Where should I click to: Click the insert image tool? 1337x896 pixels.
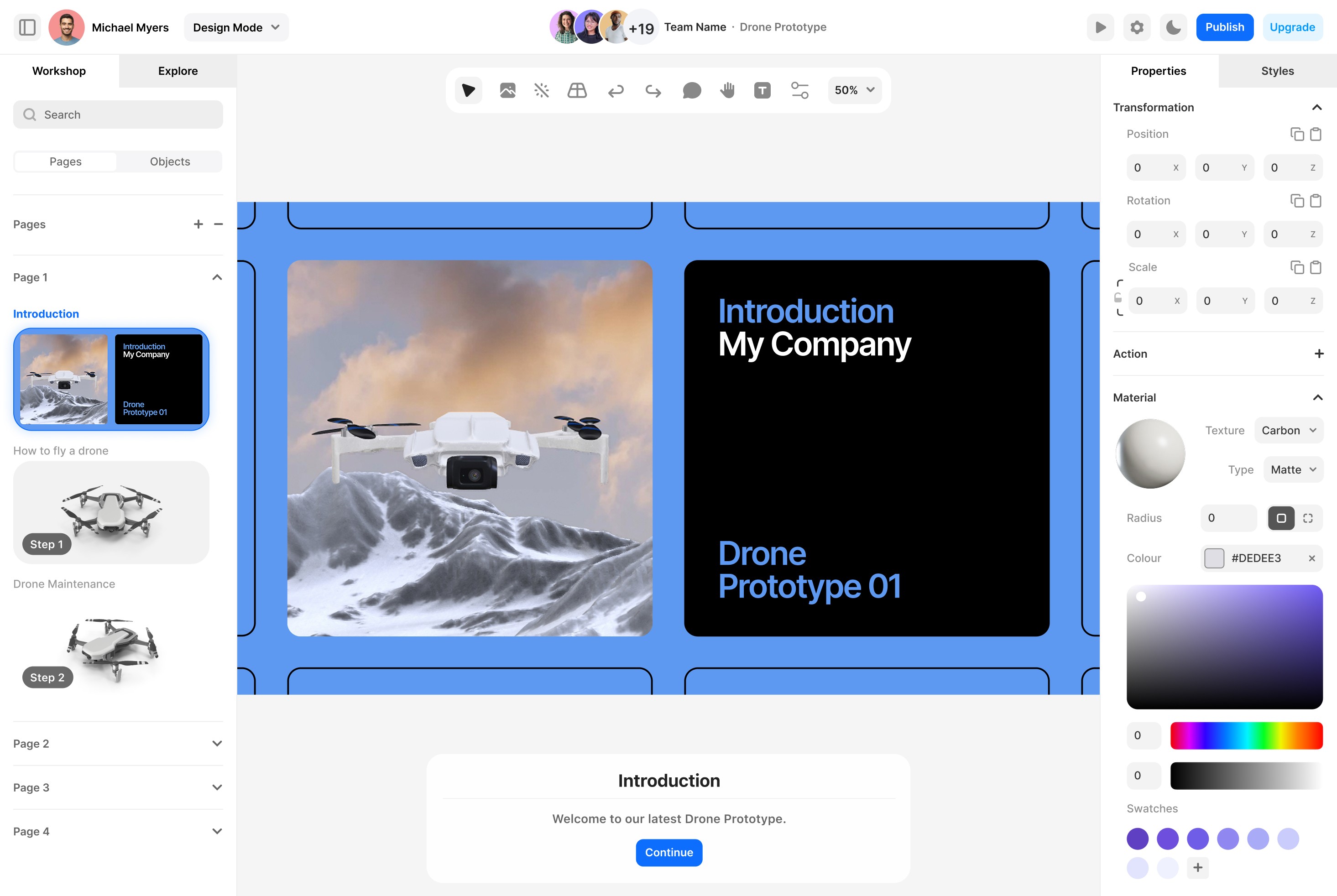point(507,90)
